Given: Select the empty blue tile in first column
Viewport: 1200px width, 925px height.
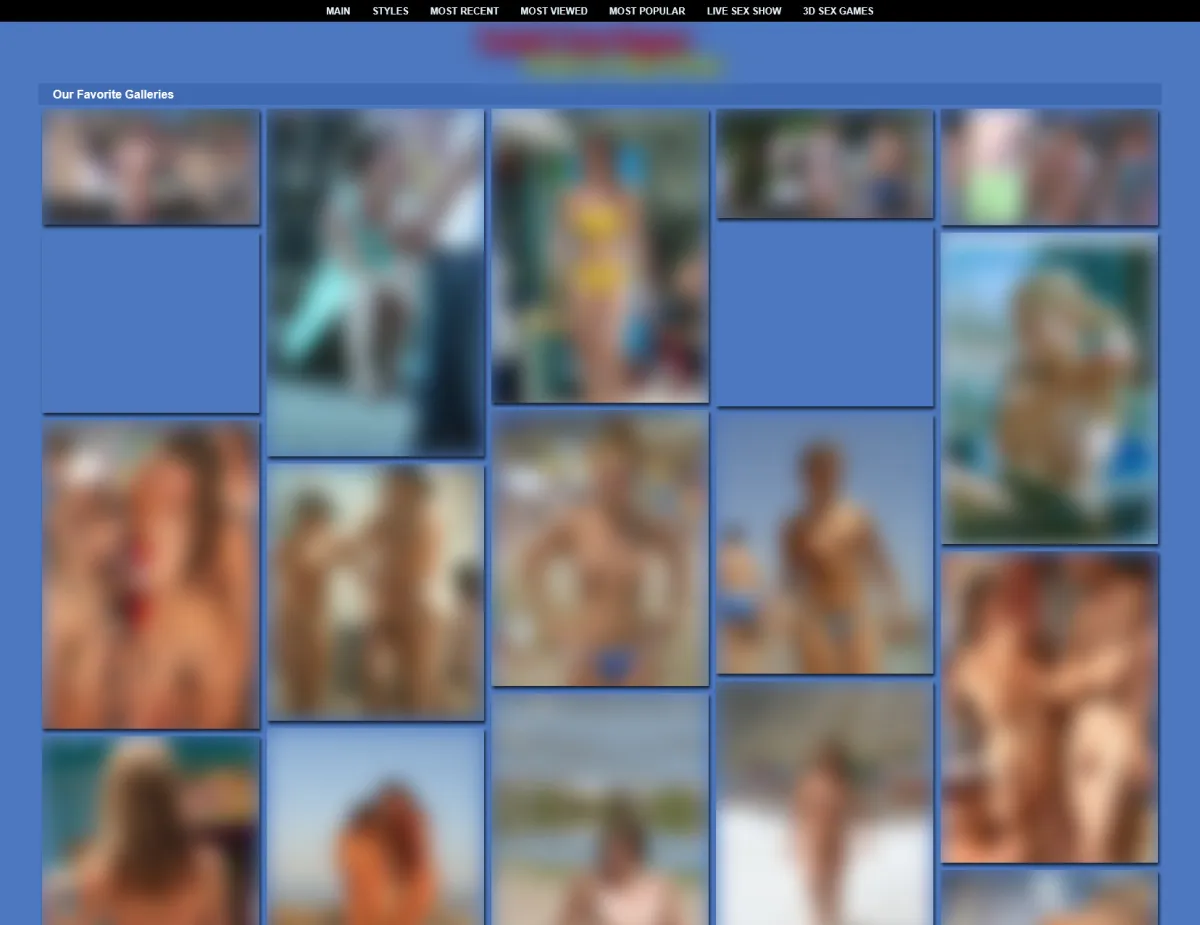Looking at the screenshot, I should 151,322.
